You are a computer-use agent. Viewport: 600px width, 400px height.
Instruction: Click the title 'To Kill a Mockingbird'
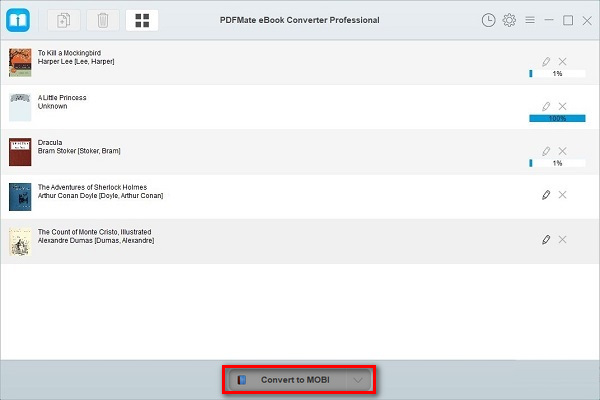click(x=69, y=53)
